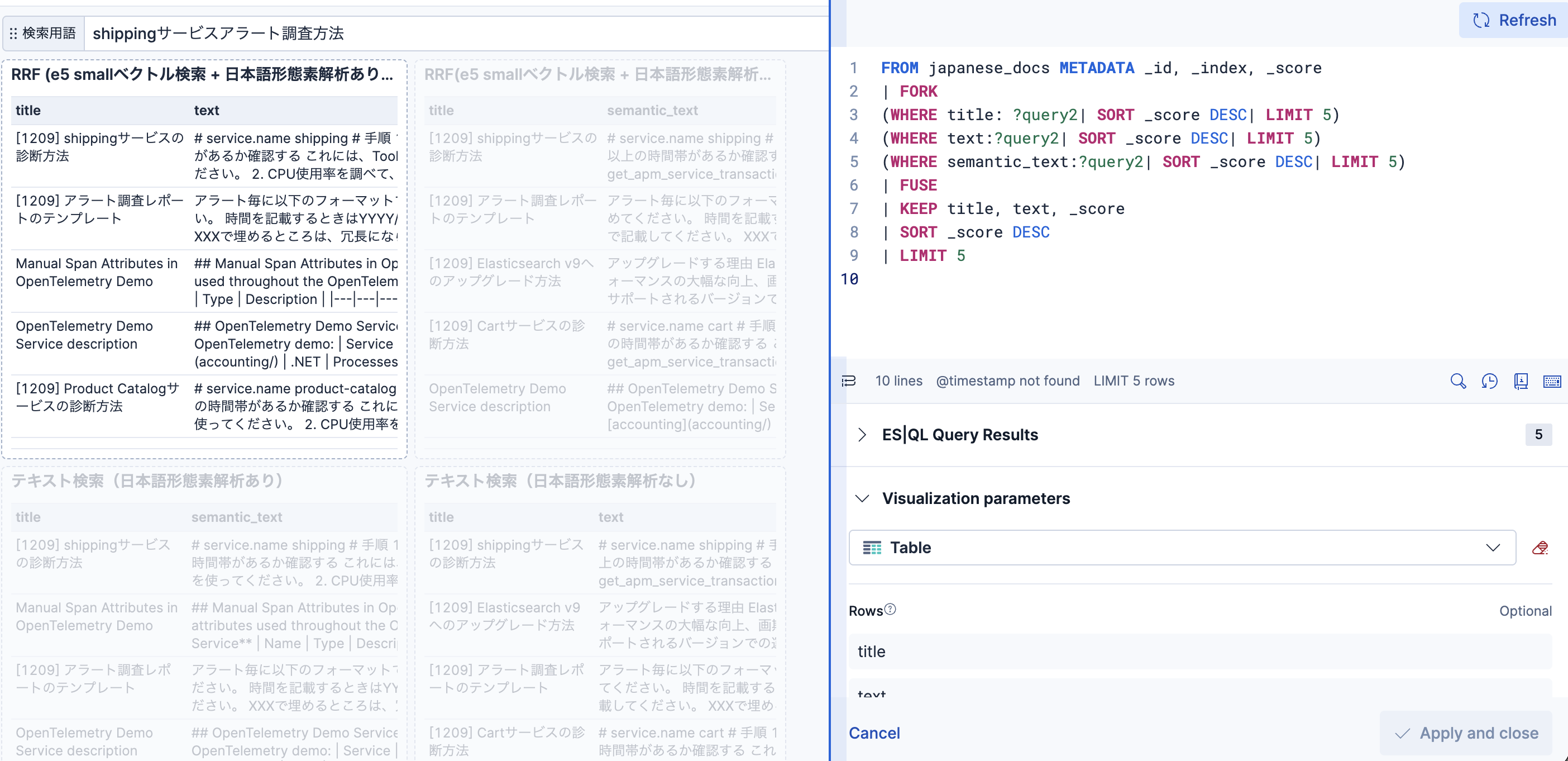Show keyboard shortcuts icon
Image resolution: width=1568 pixels, height=761 pixels.
pyautogui.click(x=1552, y=381)
